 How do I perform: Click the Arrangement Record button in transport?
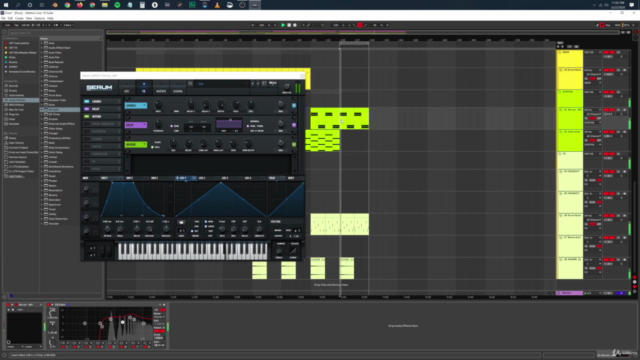click(295, 25)
